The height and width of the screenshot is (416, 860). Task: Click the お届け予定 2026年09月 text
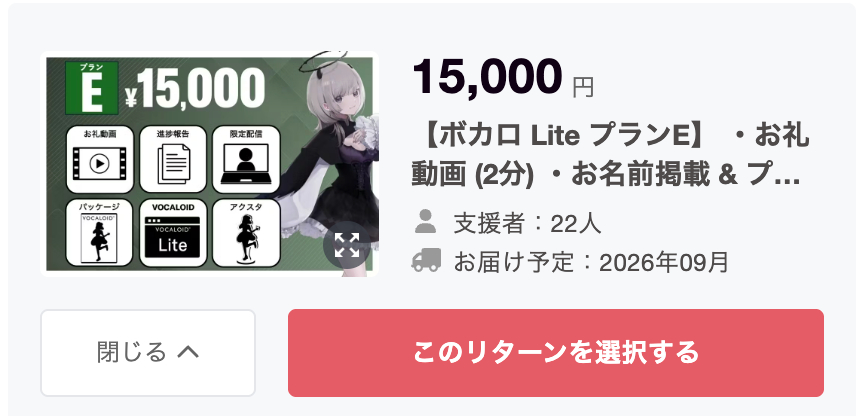(x=591, y=262)
